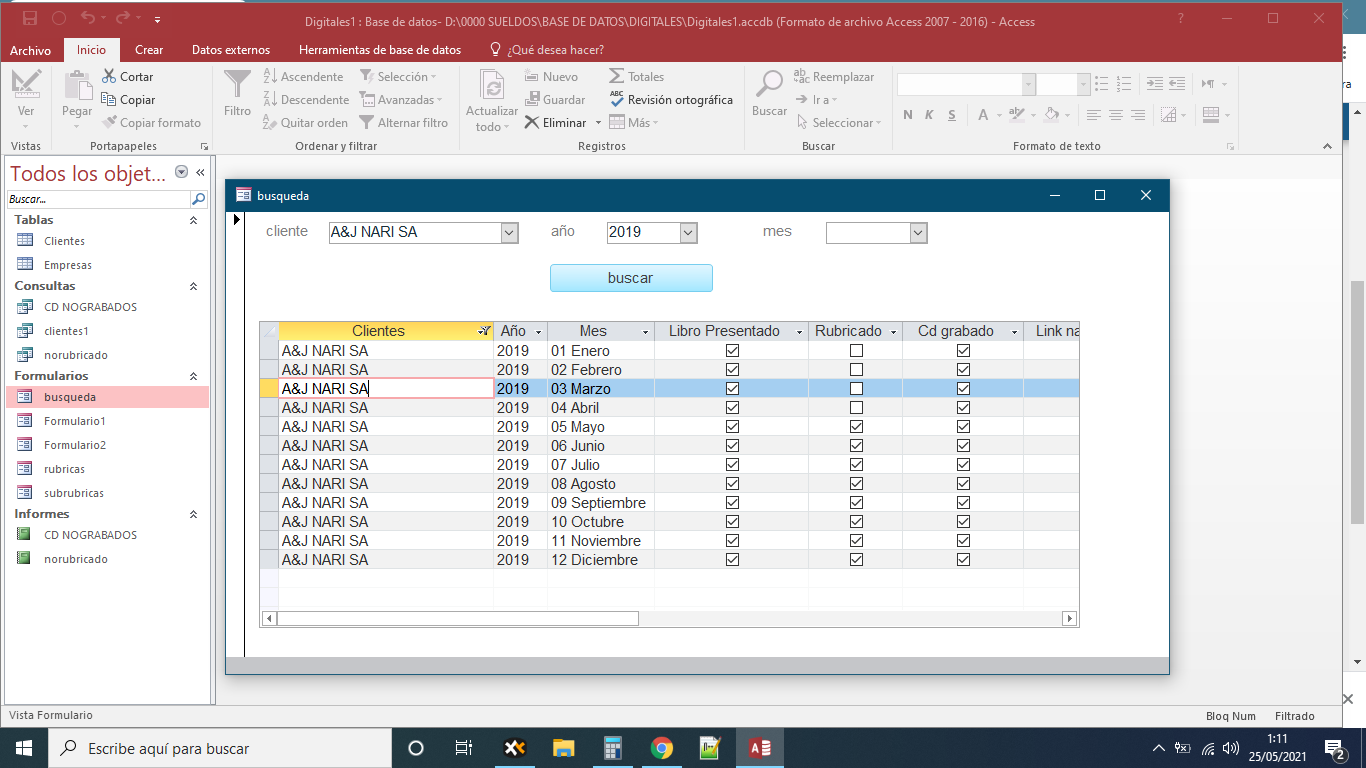Switch to the Inicio ribbon tab
The image size is (1366, 768).
click(x=91, y=50)
